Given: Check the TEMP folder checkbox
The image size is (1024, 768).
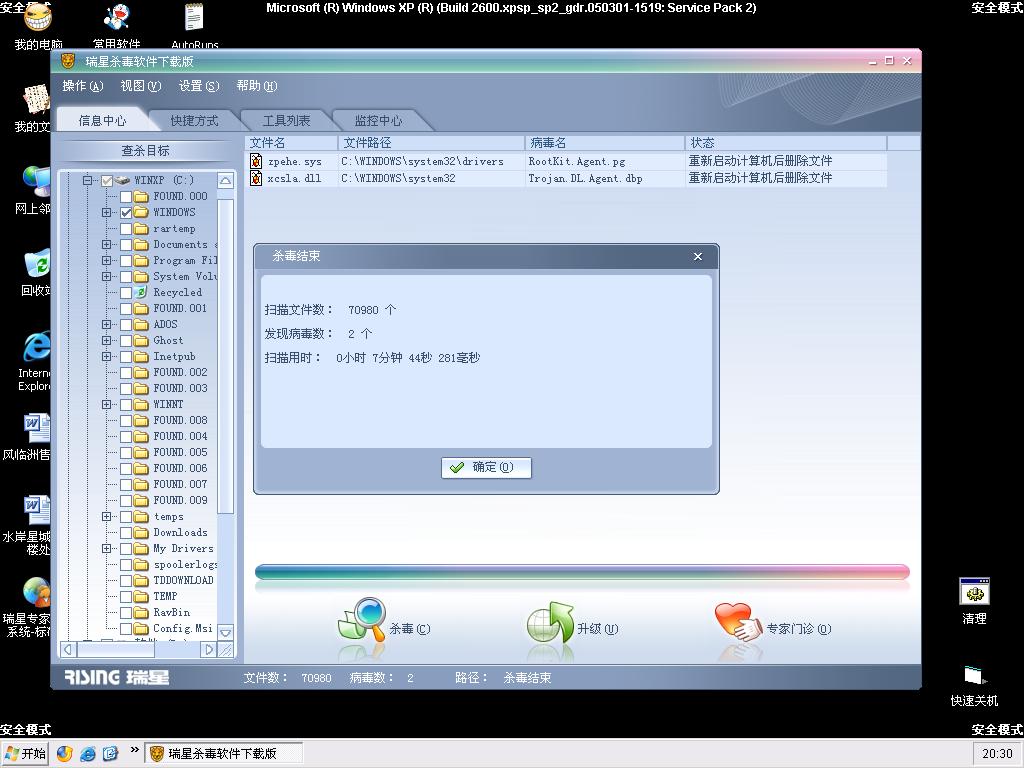Looking at the screenshot, I should [126, 597].
